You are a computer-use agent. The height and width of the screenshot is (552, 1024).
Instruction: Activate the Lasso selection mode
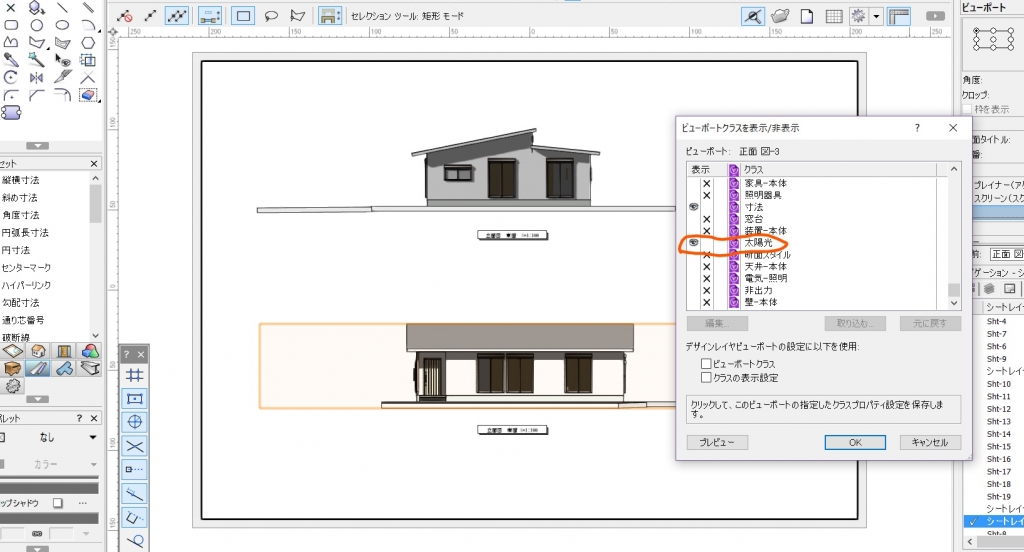click(x=270, y=16)
